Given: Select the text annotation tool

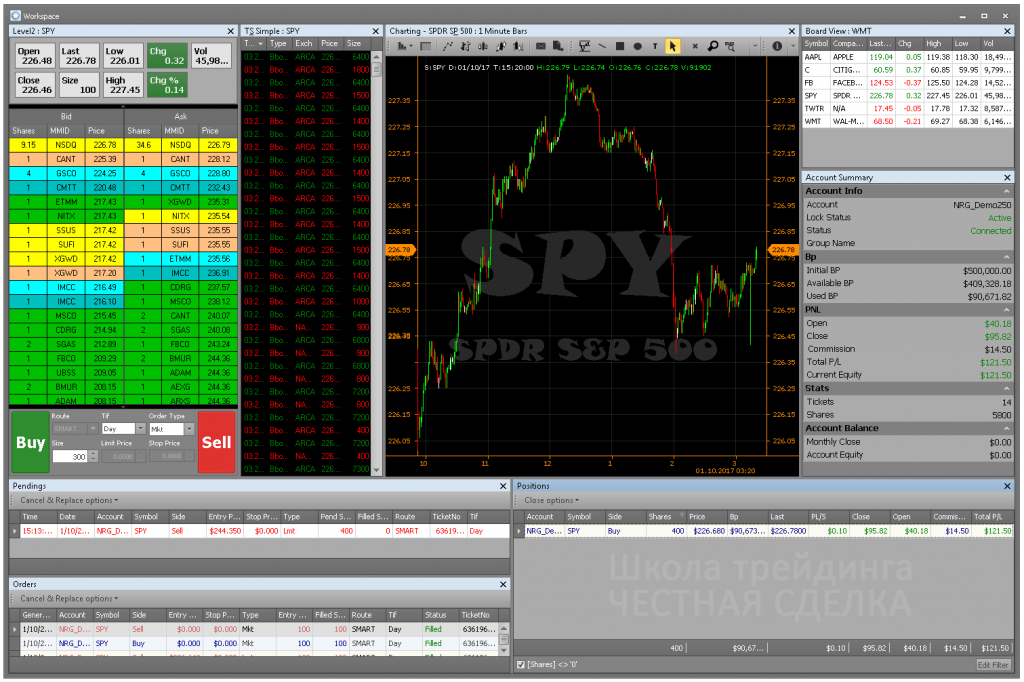Looking at the screenshot, I should click(655, 46).
